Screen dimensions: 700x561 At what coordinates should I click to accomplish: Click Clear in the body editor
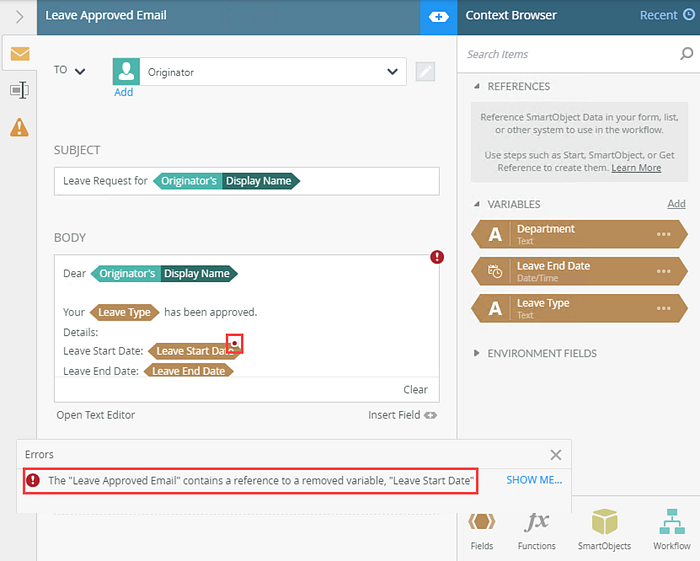click(x=415, y=390)
